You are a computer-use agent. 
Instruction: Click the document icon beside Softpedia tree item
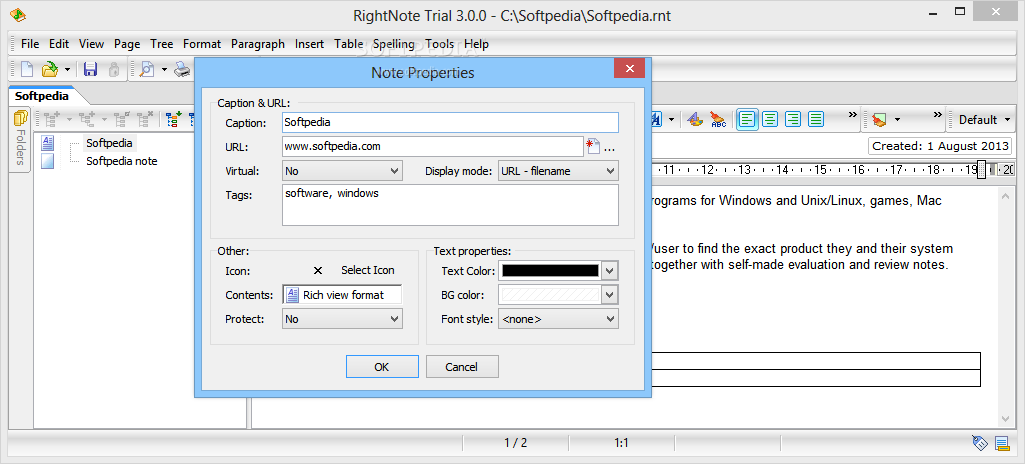pos(47,143)
